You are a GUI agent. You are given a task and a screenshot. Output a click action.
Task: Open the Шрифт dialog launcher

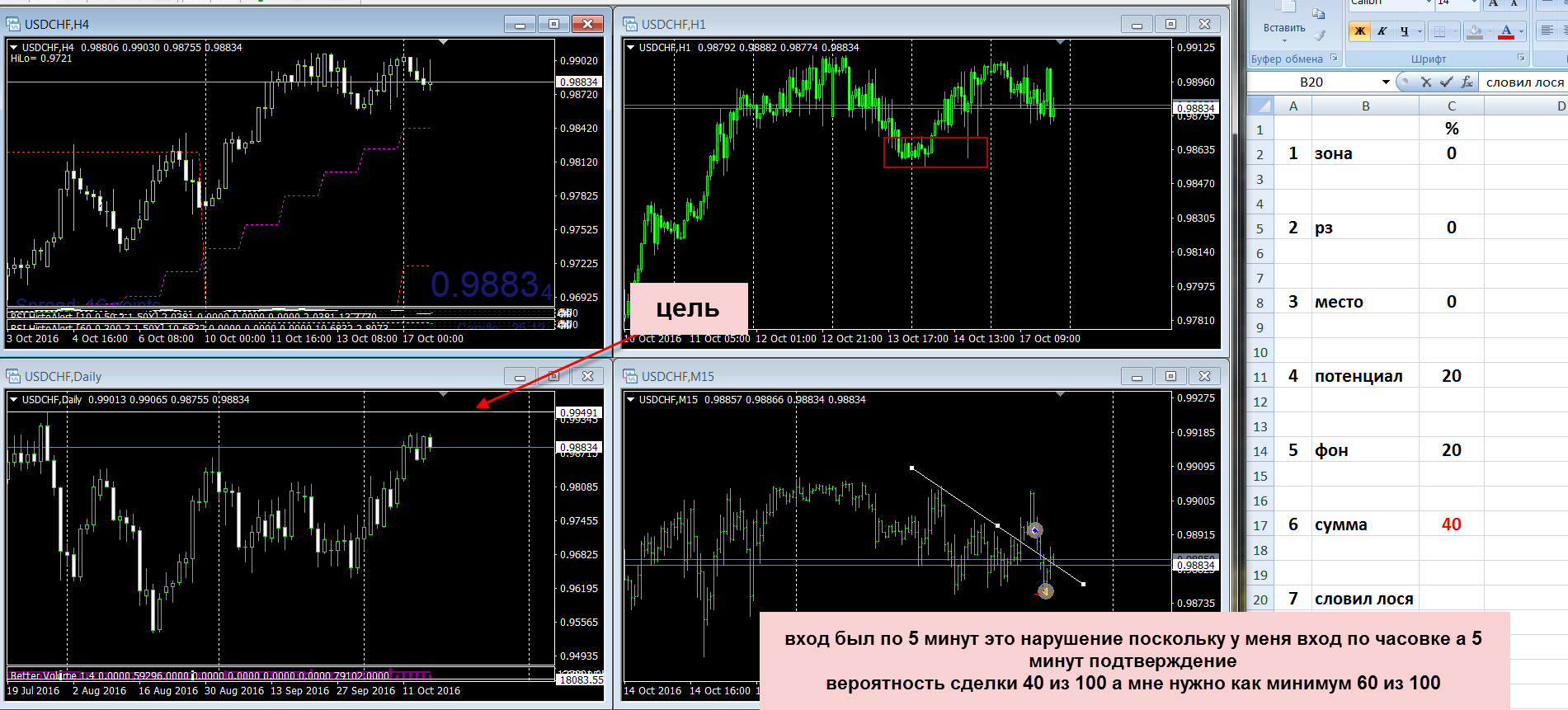1521,58
